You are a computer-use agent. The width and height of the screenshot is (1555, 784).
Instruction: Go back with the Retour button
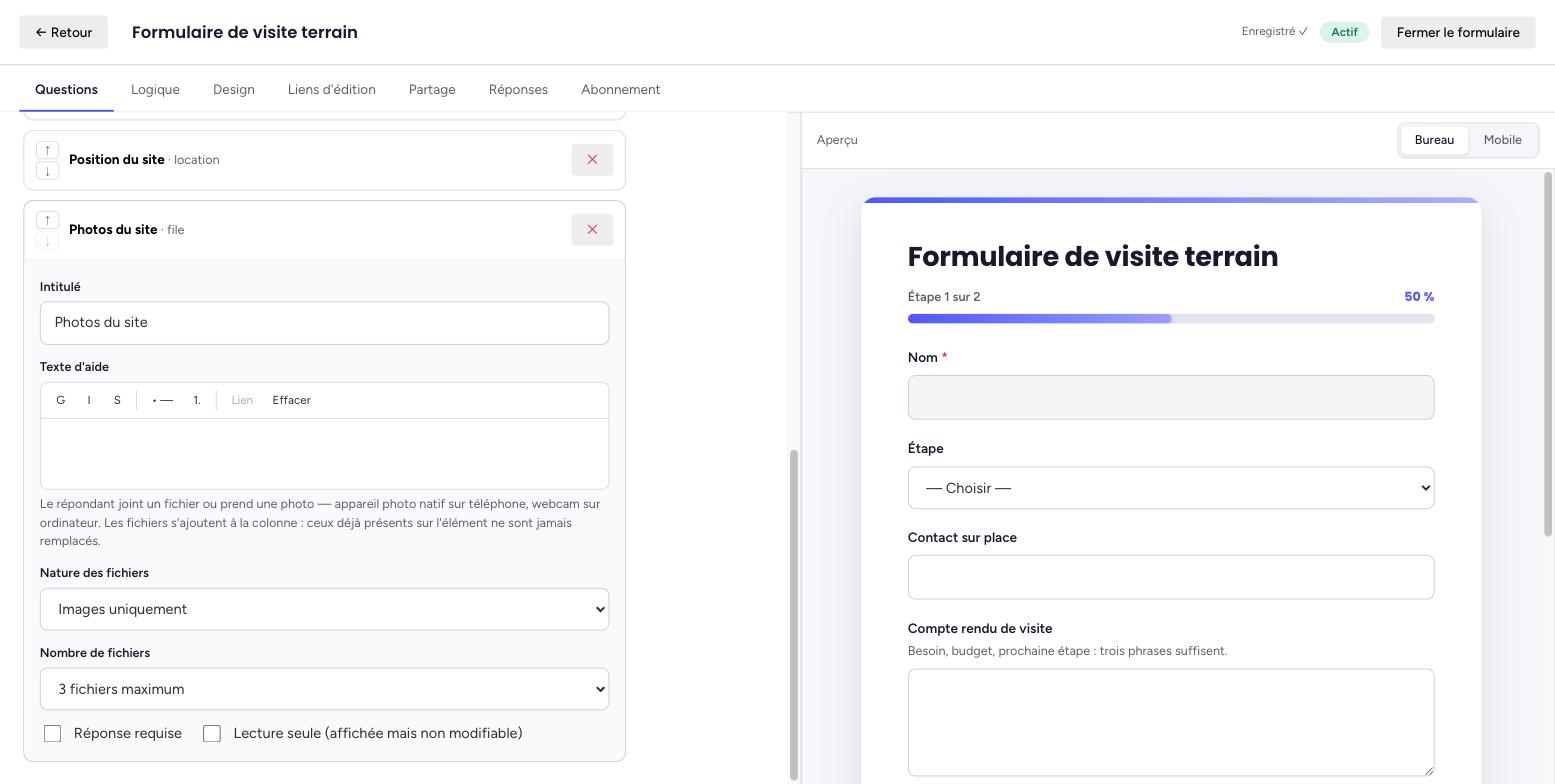pyautogui.click(x=64, y=32)
